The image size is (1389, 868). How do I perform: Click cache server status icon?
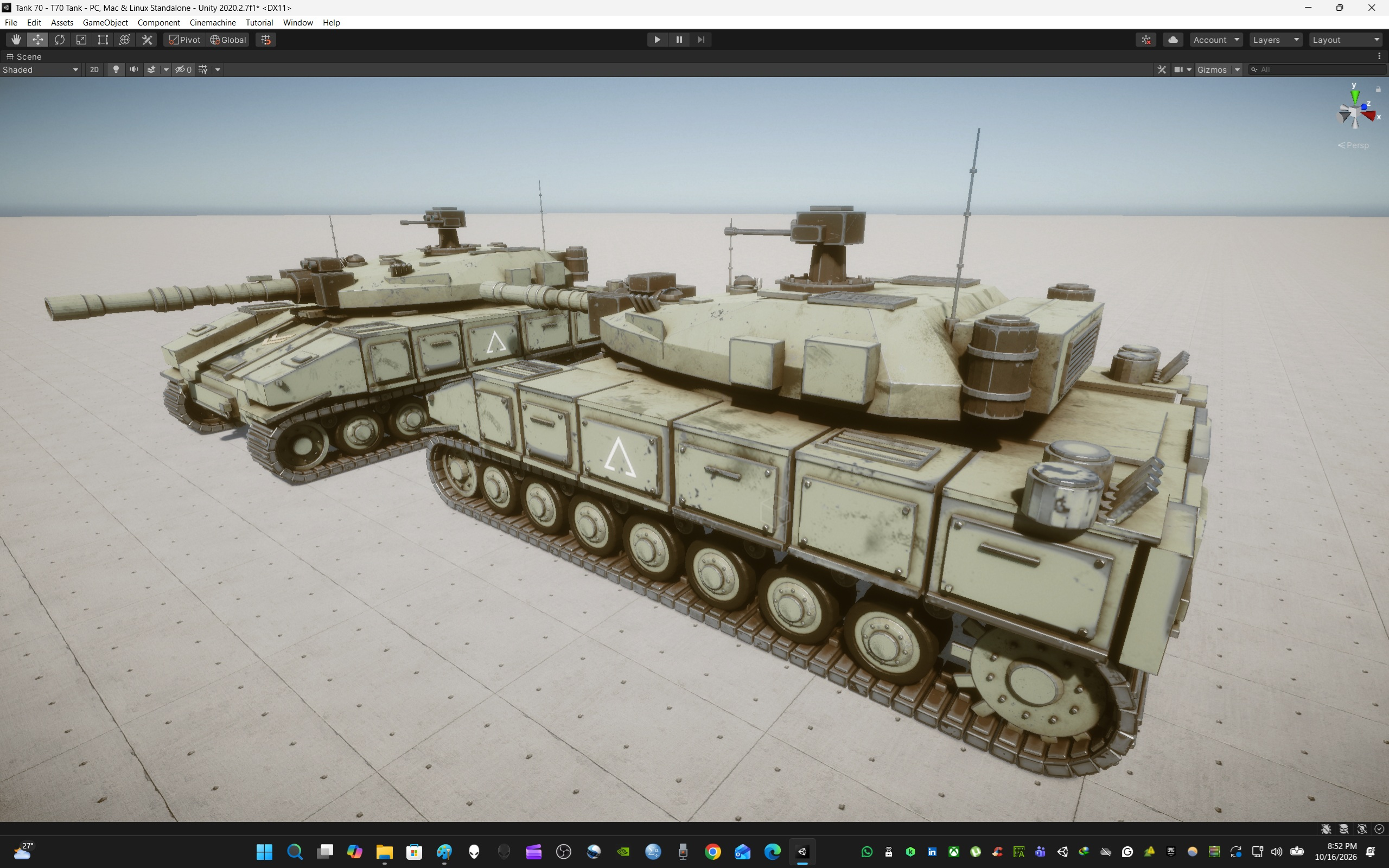1344,828
